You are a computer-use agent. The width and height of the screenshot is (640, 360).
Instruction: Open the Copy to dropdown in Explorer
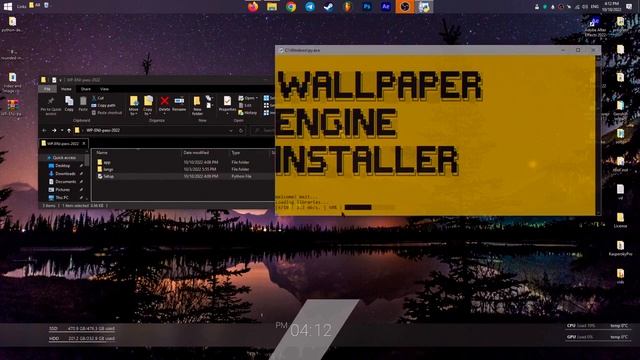tap(148, 105)
